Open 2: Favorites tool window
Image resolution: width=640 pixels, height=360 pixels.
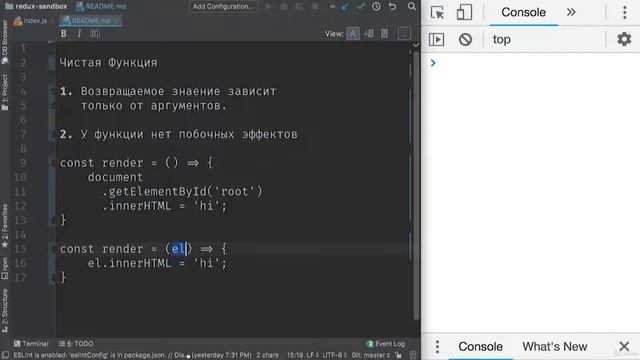click(x=4, y=226)
